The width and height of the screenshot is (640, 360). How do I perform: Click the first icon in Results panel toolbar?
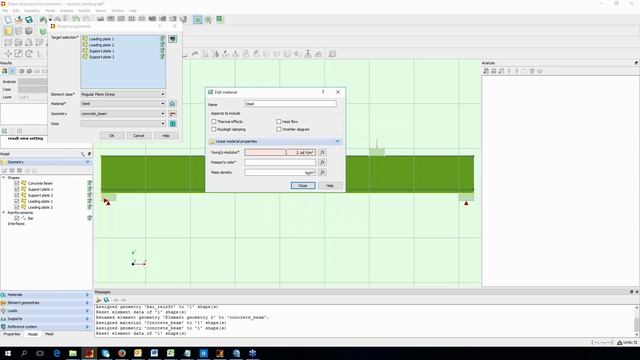[4, 71]
